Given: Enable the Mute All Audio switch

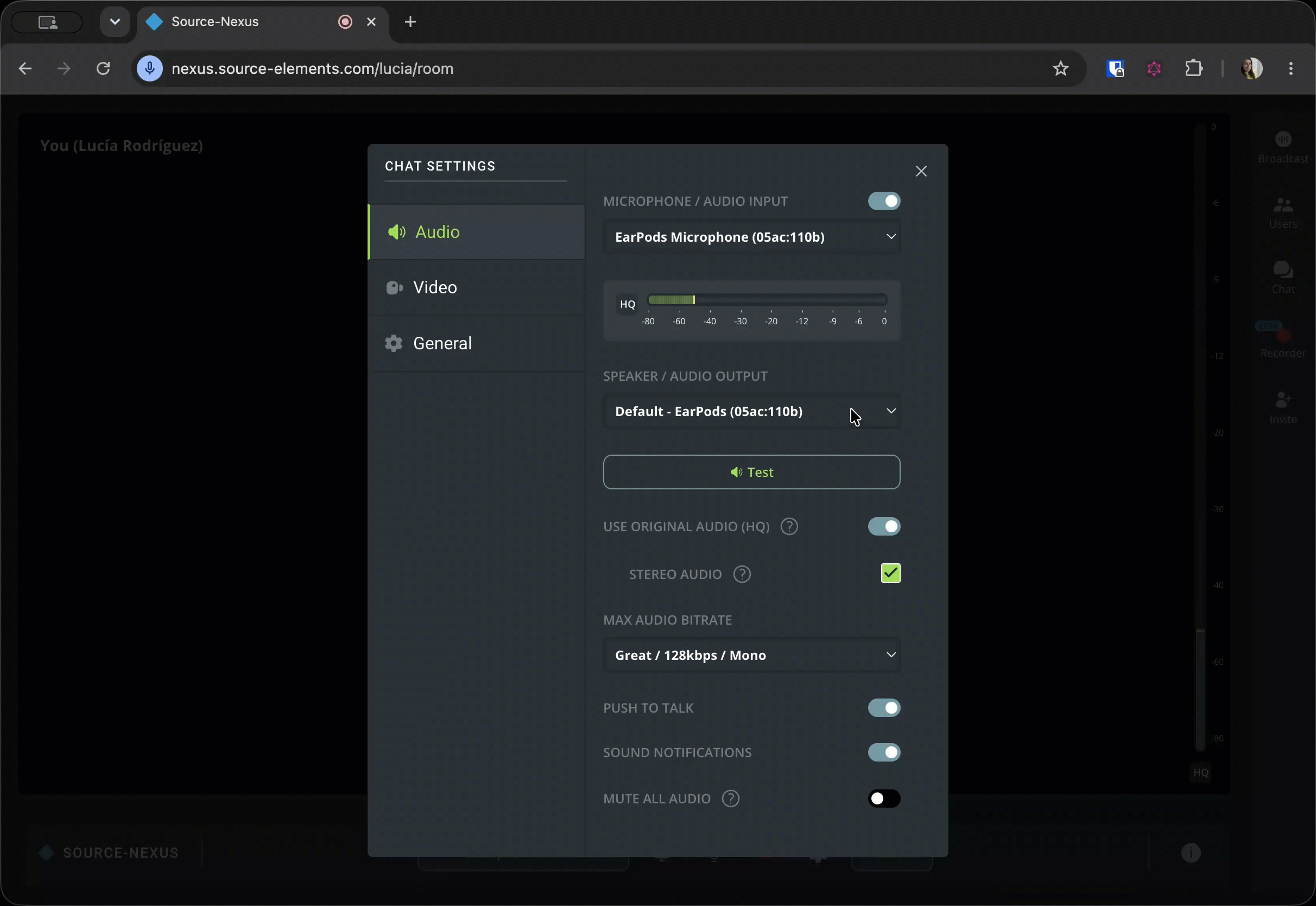Looking at the screenshot, I should 884,798.
